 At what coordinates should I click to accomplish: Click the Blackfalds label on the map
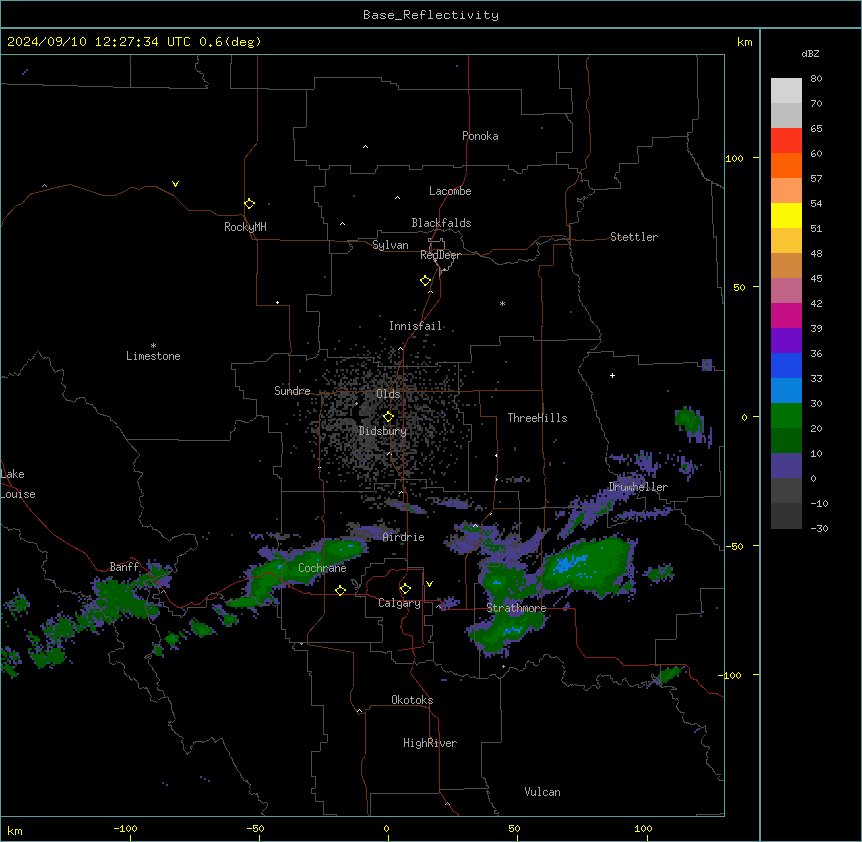(441, 223)
